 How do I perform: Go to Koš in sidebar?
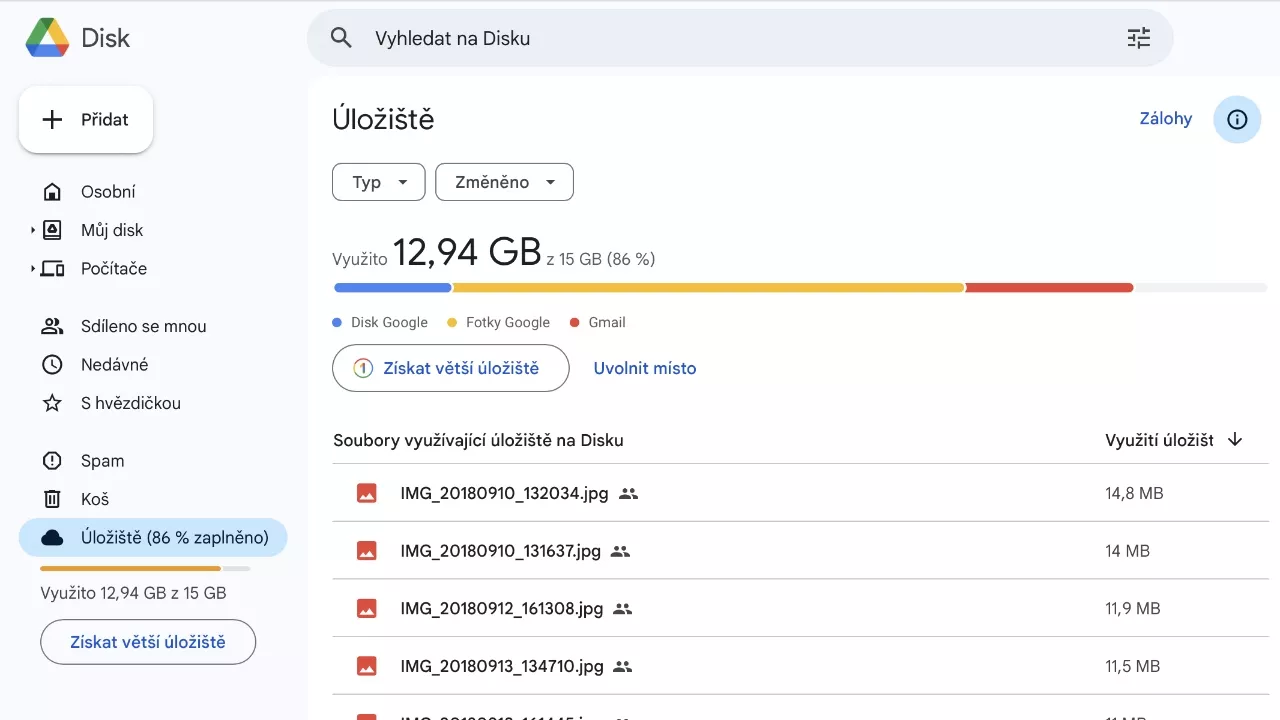point(95,499)
